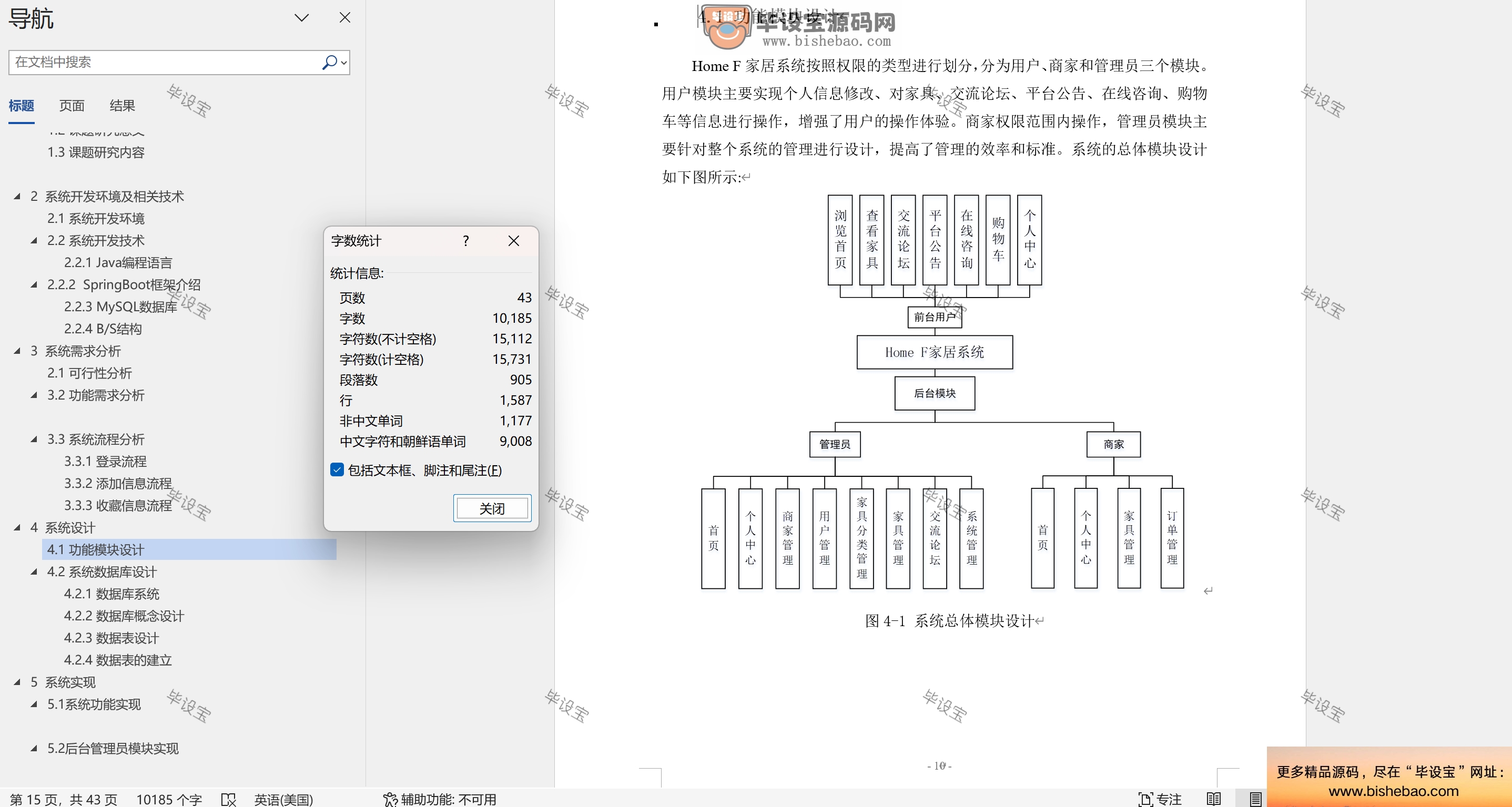The width and height of the screenshot is (1512, 807).
Task: Collapse heading 4.2 系统数据库设计
Action: [x=34, y=571]
